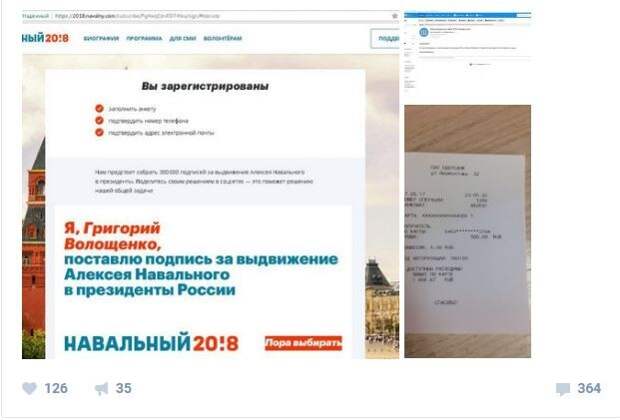The image size is (620, 420).
Task: Open the ДЛЯ СМИ menu item
Action: (x=183, y=38)
